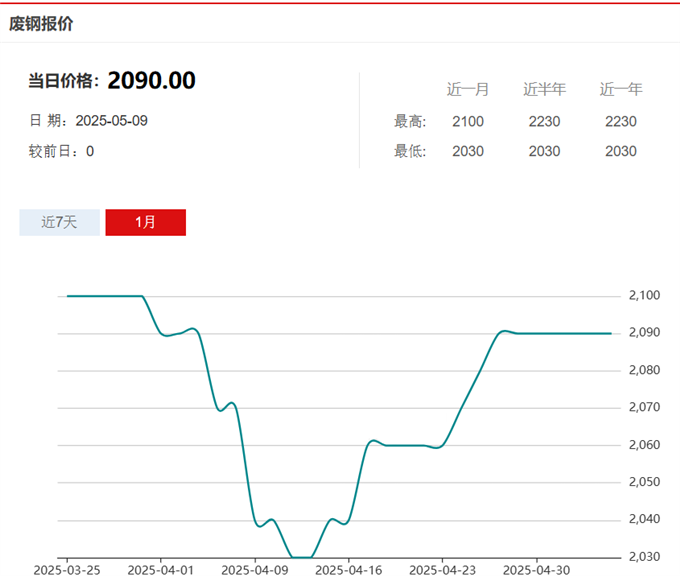This screenshot has height=576, width=680.
Task: Click the 当日价格 label
Action: pos(63,82)
